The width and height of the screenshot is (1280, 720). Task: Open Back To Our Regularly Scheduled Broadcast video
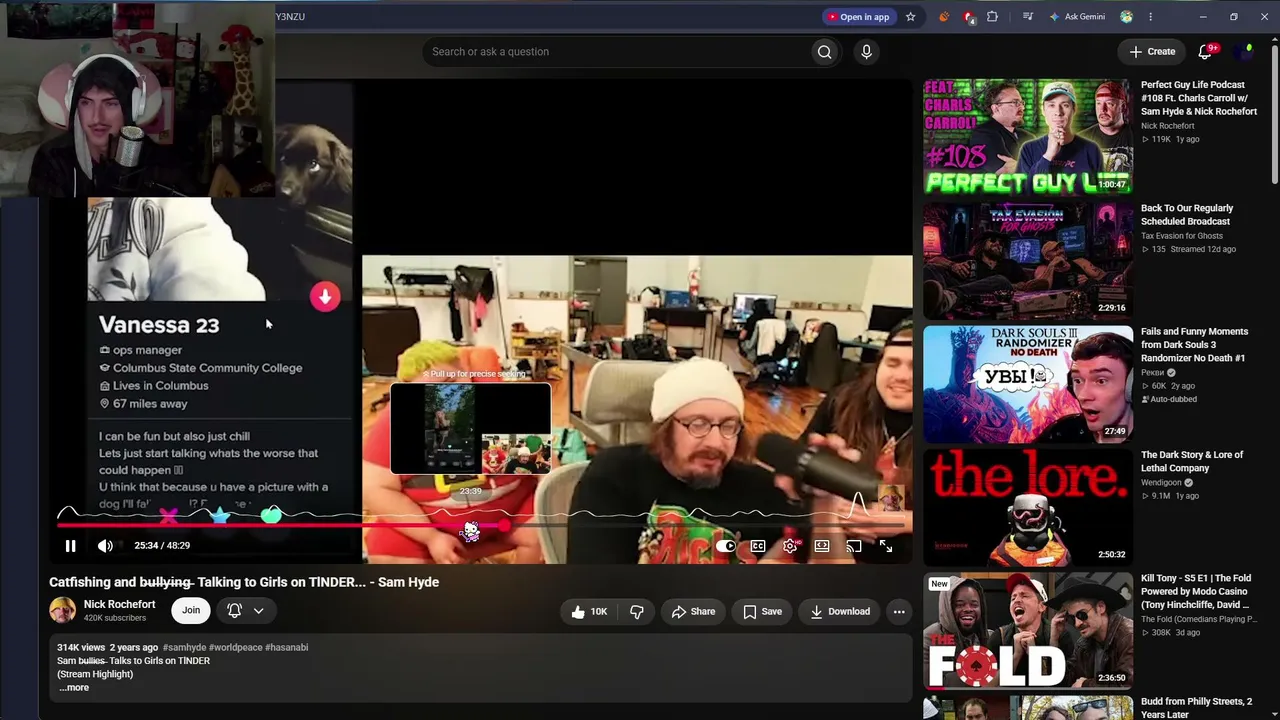coord(1187,215)
